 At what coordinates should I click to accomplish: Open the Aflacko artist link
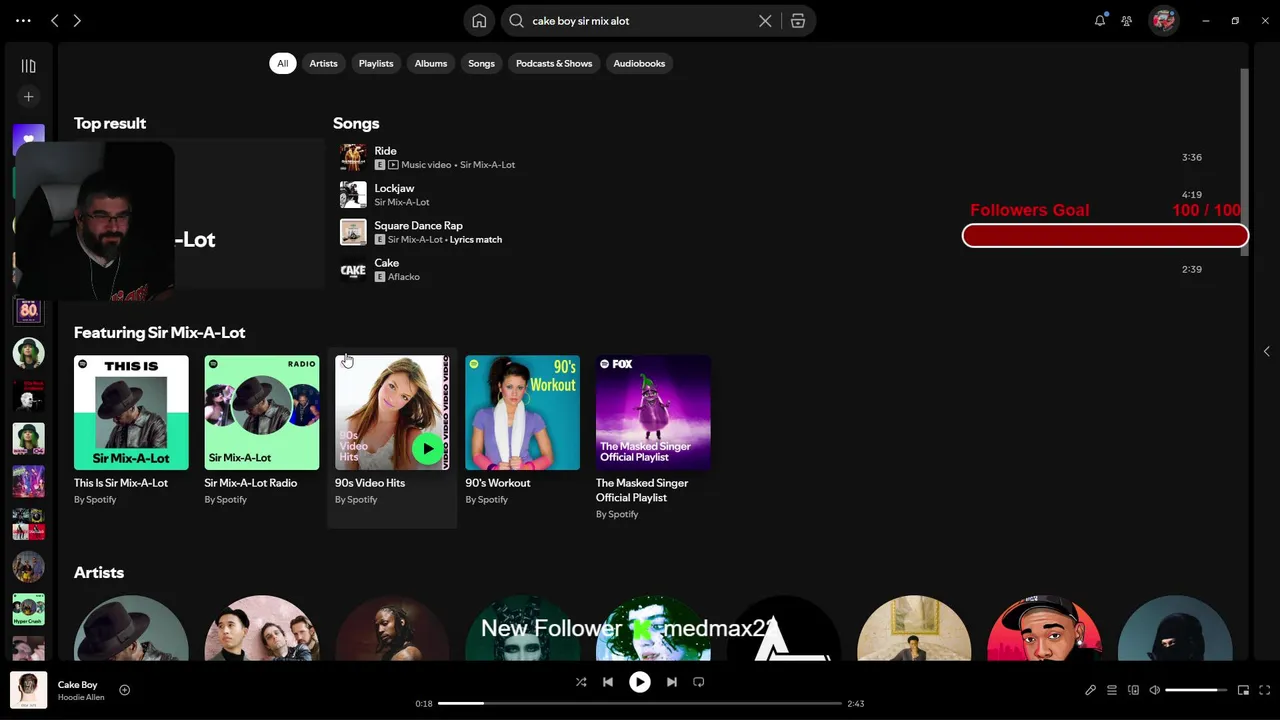(404, 277)
